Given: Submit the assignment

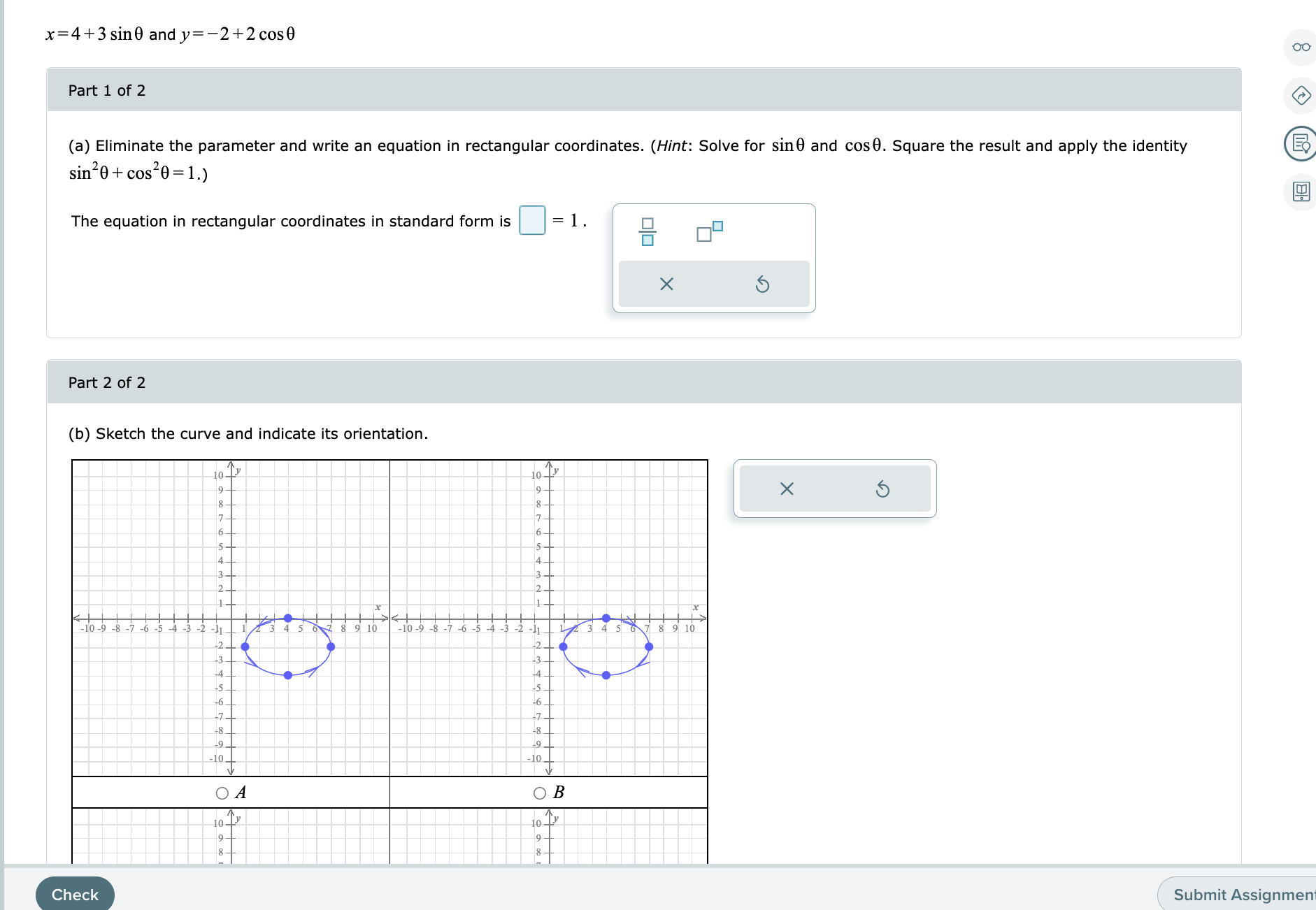Looking at the screenshot, I should click(1238, 894).
